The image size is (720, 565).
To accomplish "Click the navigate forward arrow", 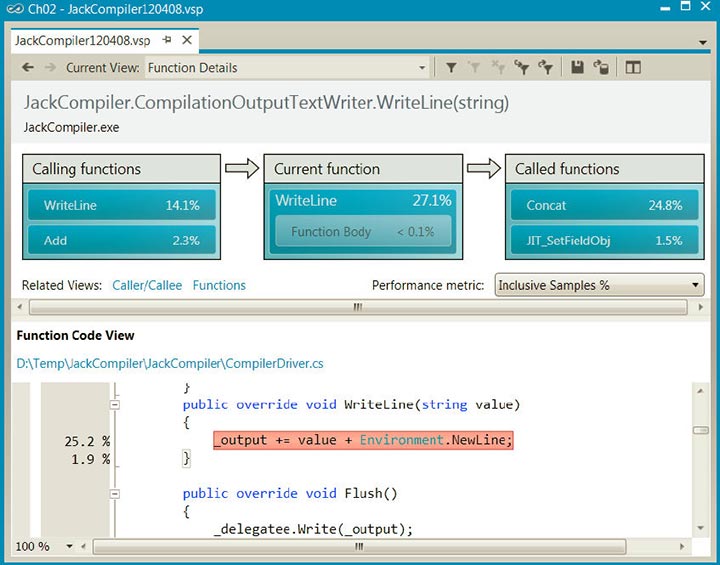I will pyautogui.click(x=50, y=68).
